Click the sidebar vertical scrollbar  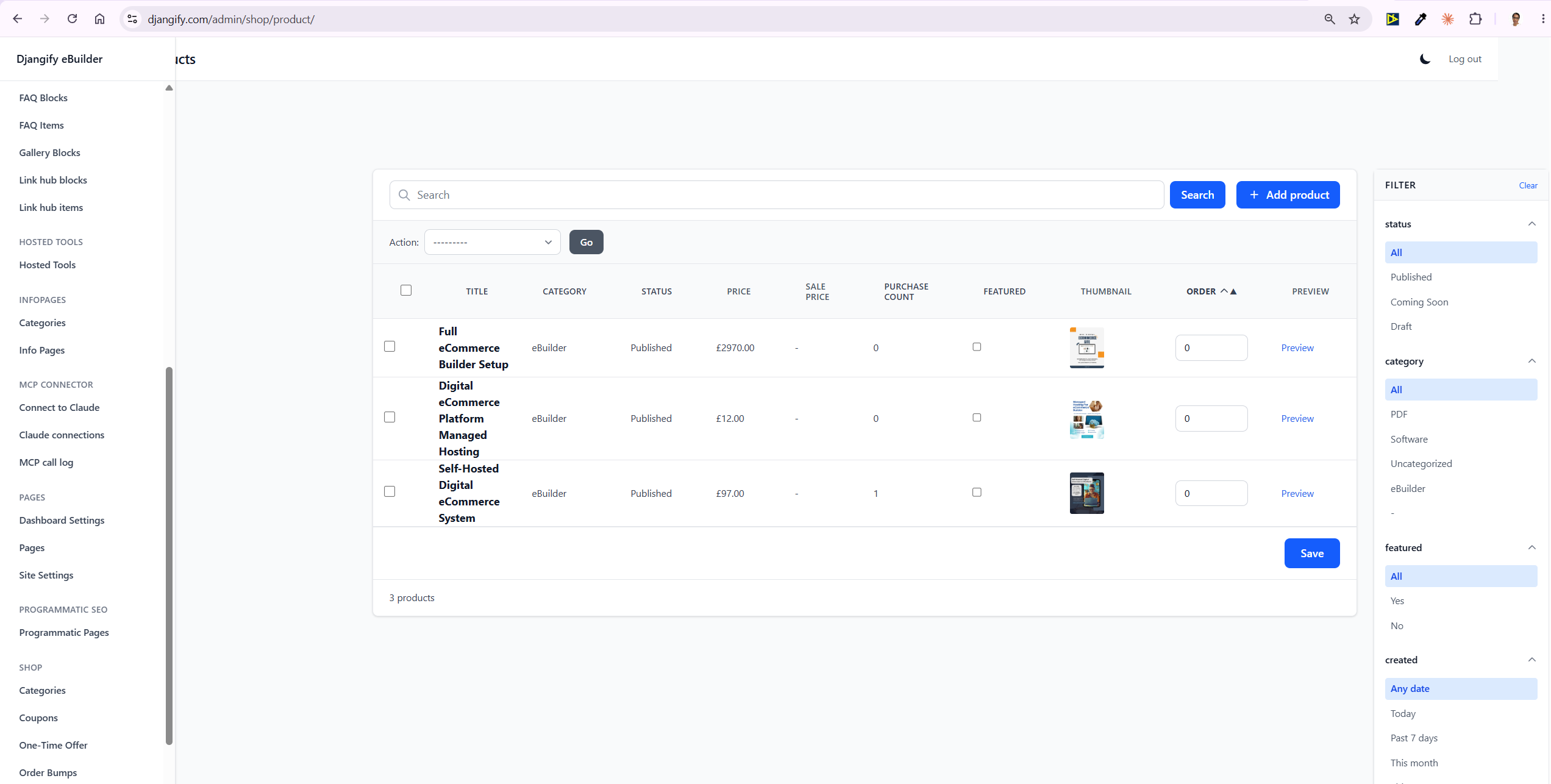coord(169,555)
